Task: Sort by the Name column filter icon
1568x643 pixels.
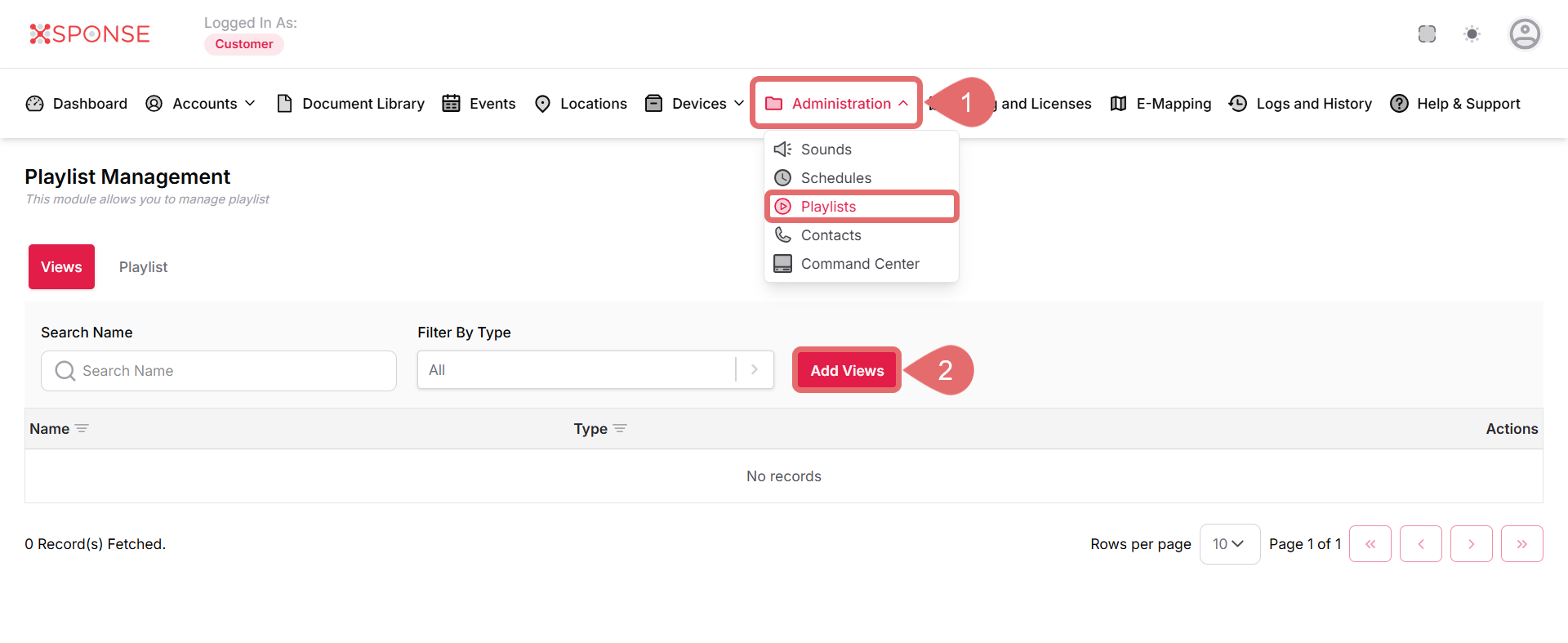Action: point(82,429)
